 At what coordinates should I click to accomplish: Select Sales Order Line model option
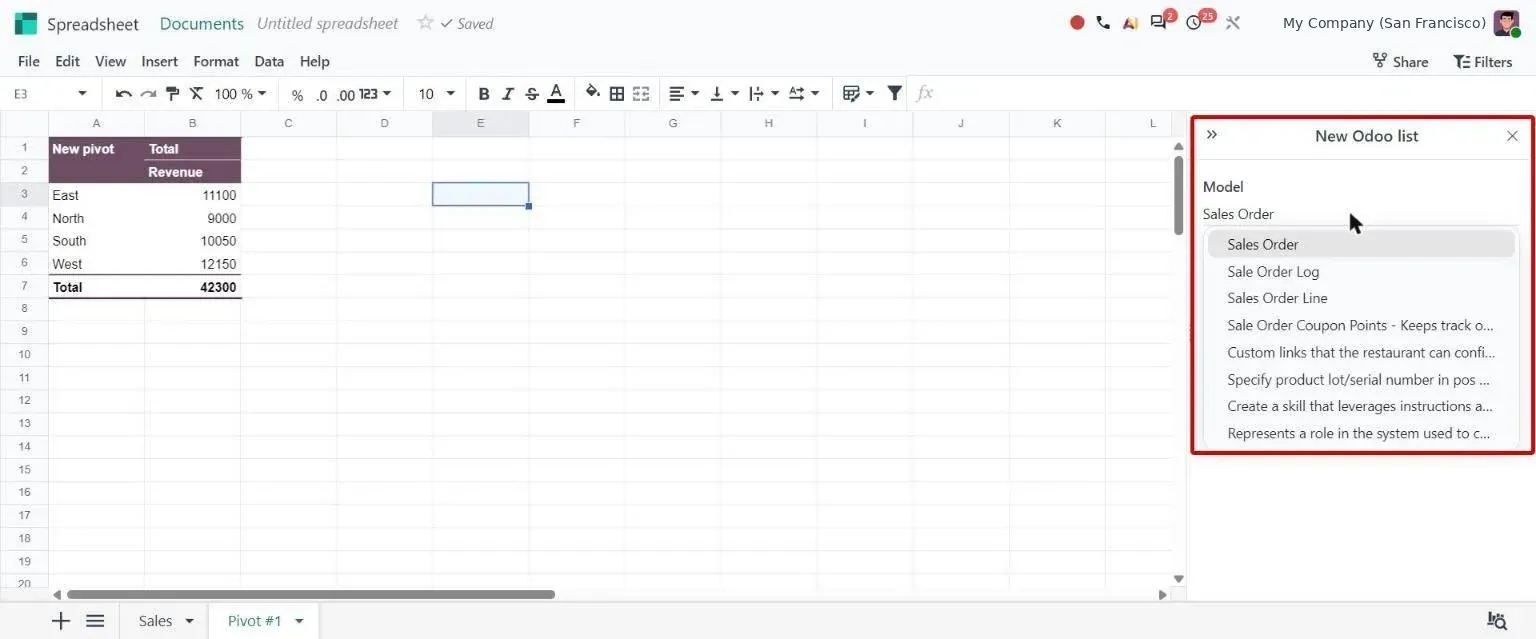(x=1361, y=298)
